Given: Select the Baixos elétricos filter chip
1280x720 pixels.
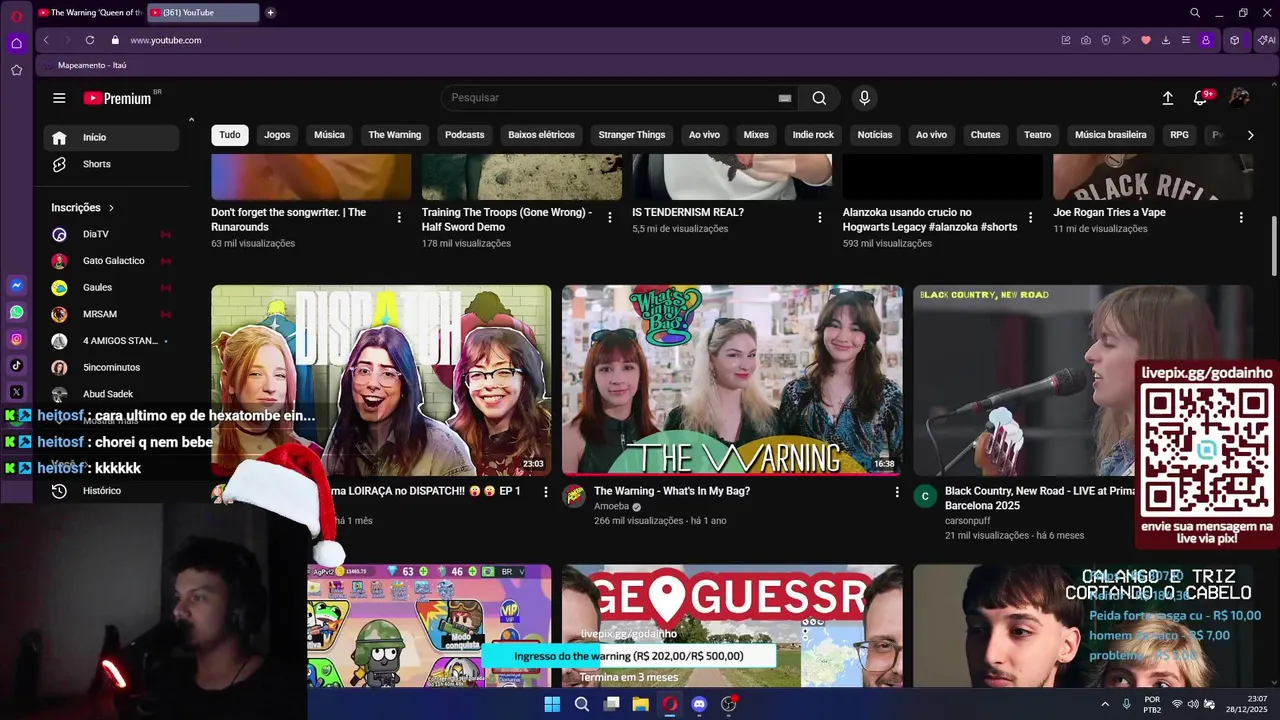Looking at the screenshot, I should coord(541,135).
